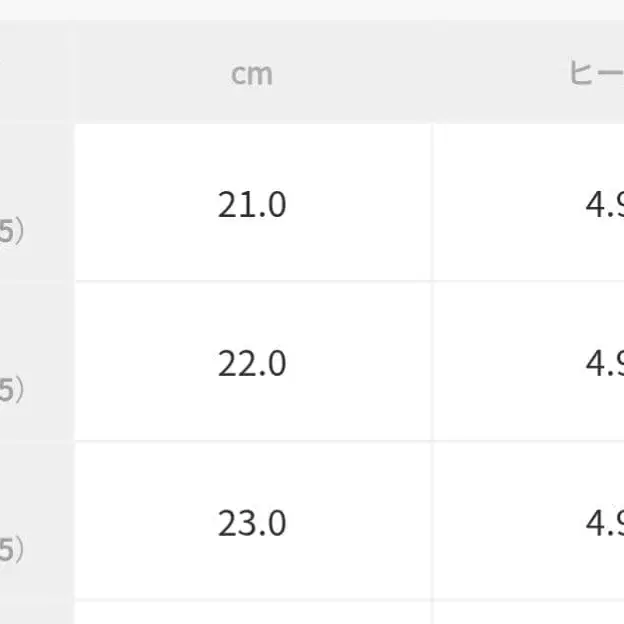Image resolution: width=624 pixels, height=624 pixels.
Task: Click the 4.9 value in the 23.0 row
Action: click(x=604, y=522)
